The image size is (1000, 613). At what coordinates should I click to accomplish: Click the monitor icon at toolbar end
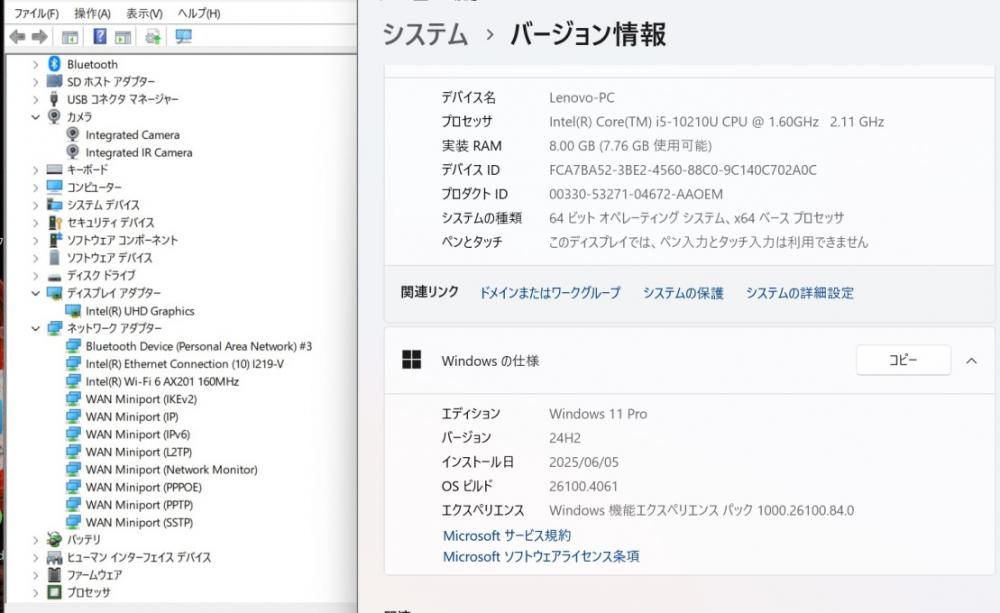click(x=184, y=36)
